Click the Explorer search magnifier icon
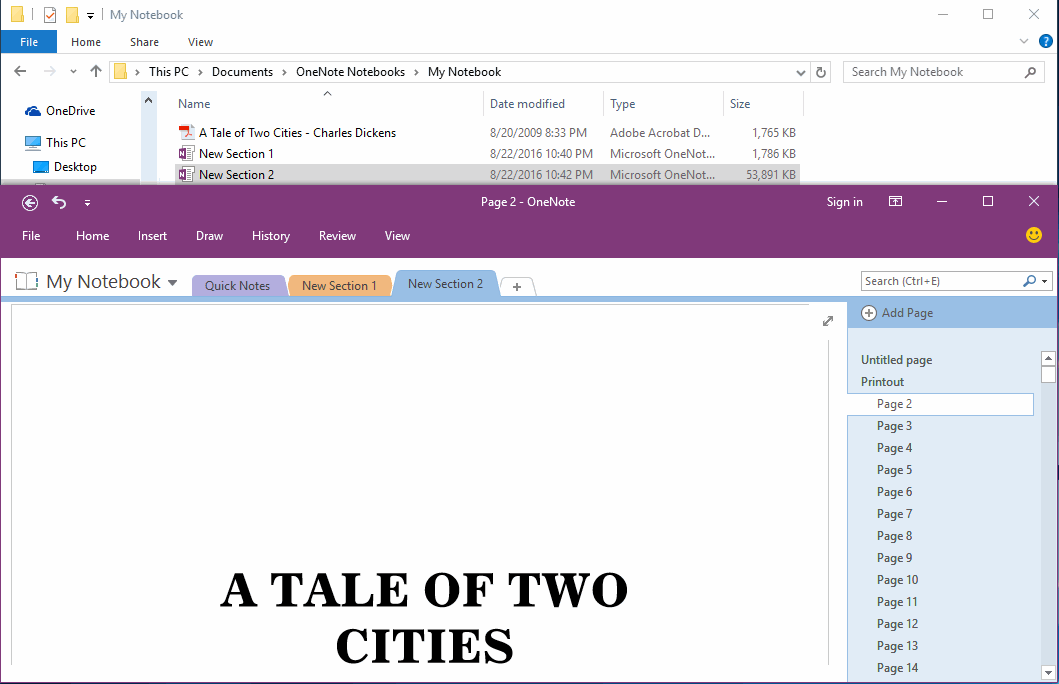The image size is (1059, 684). point(1030,72)
